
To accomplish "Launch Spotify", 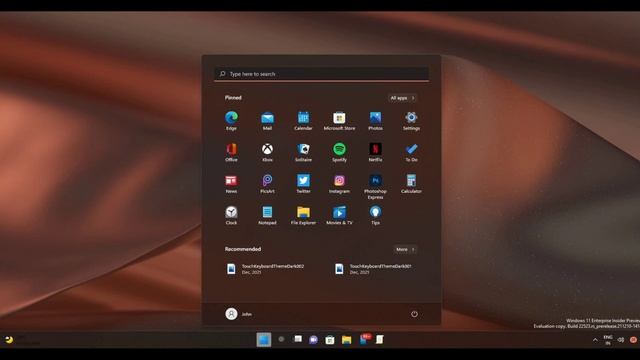I will click(x=339, y=152).
